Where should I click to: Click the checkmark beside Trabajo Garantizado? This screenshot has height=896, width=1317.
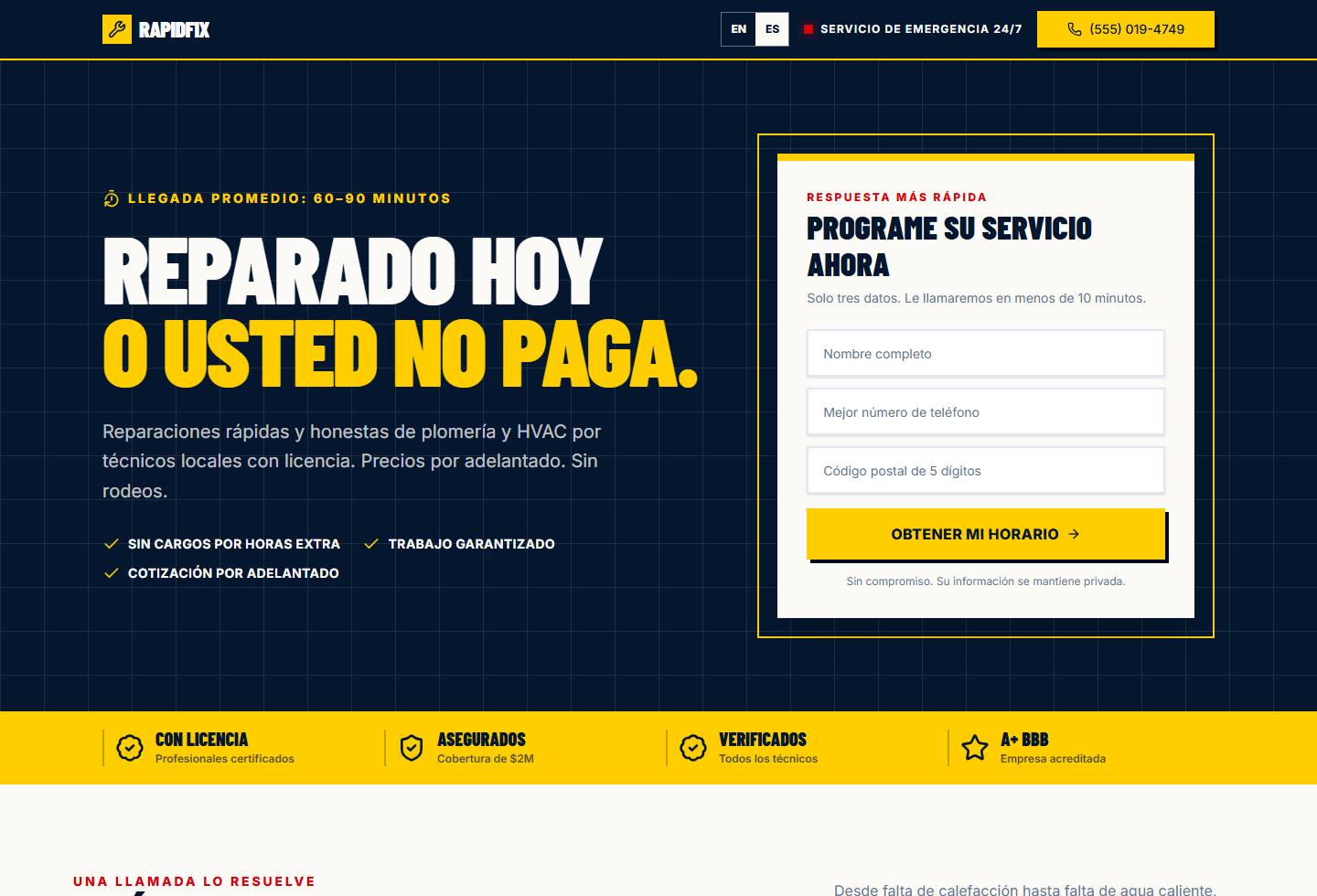pyautogui.click(x=371, y=544)
